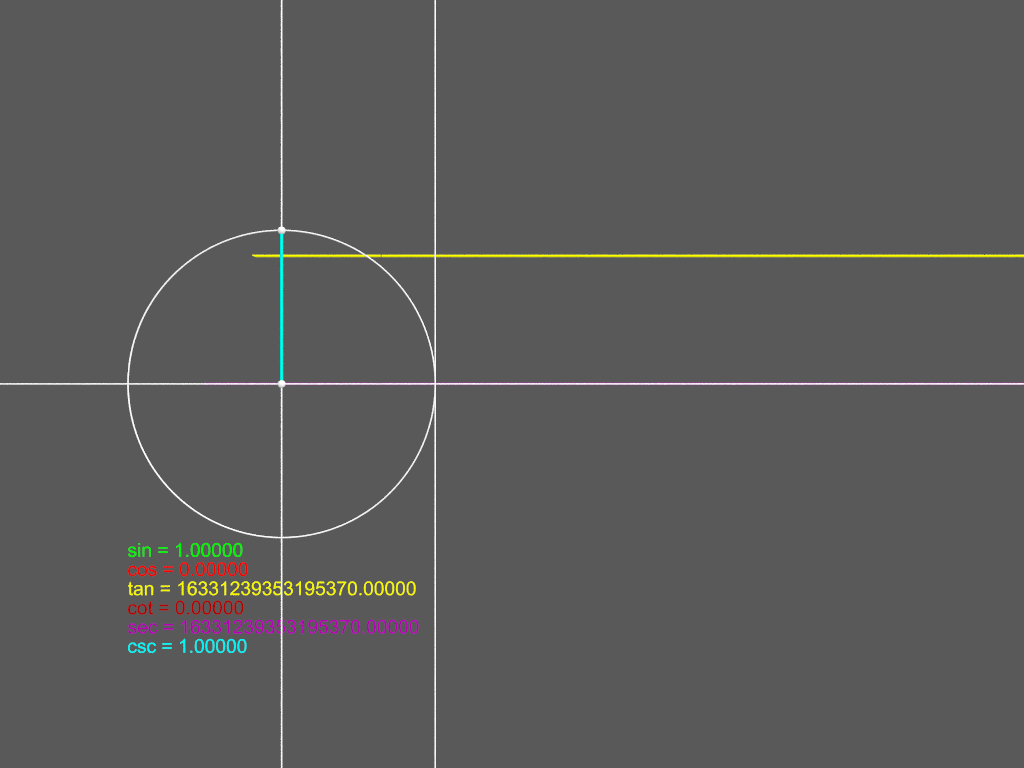Click the vertical tangent line below the circle

[435, 650]
